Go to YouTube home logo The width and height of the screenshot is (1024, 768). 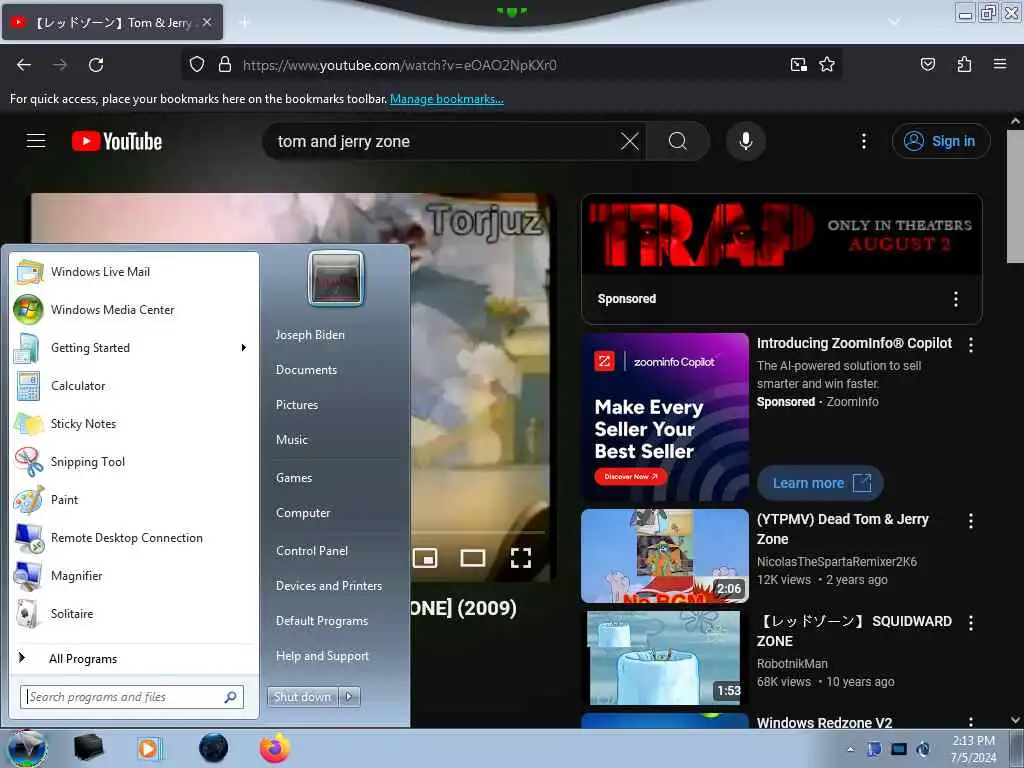click(117, 141)
